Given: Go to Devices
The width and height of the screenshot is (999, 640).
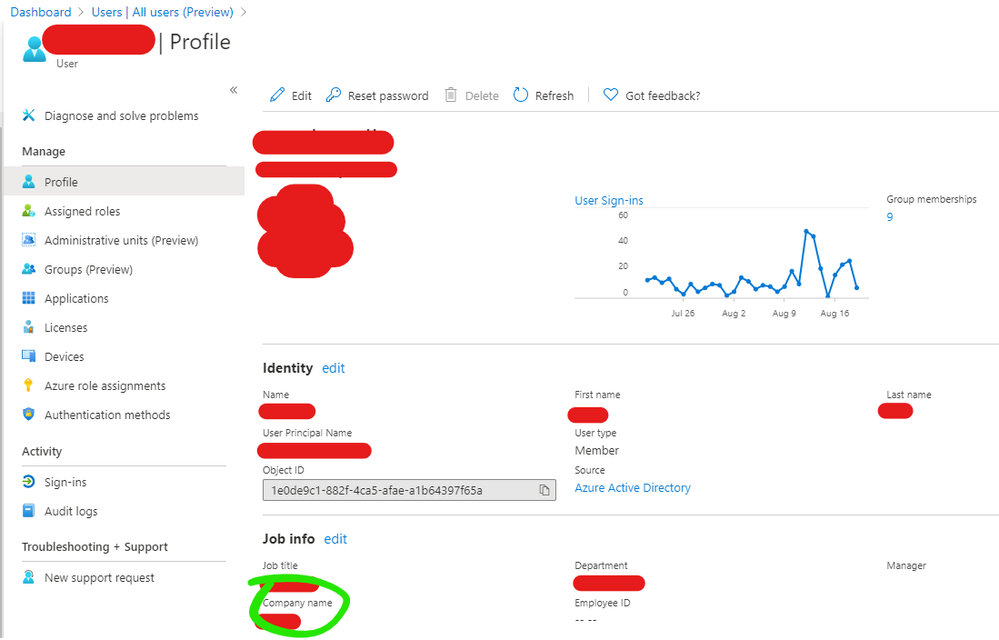Looking at the screenshot, I should click(x=64, y=357).
